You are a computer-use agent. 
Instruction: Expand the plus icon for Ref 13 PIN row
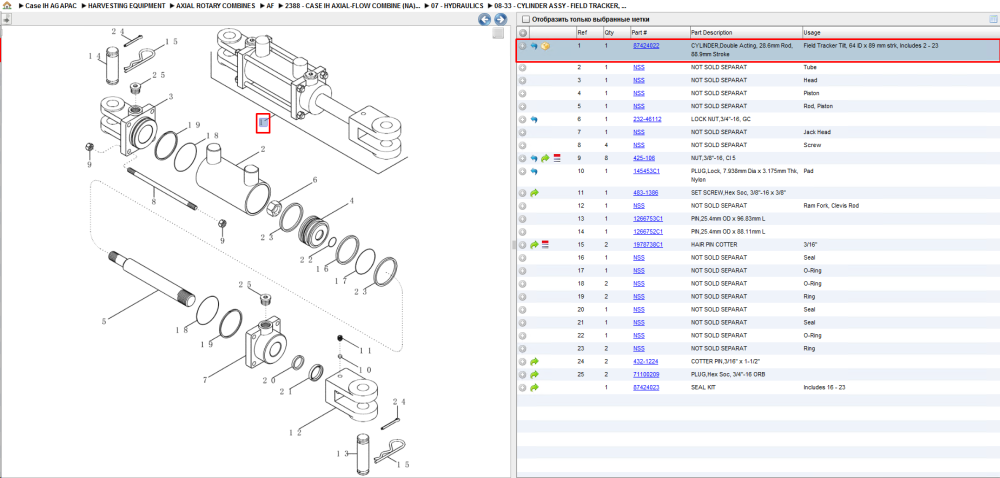(x=523, y=219)
